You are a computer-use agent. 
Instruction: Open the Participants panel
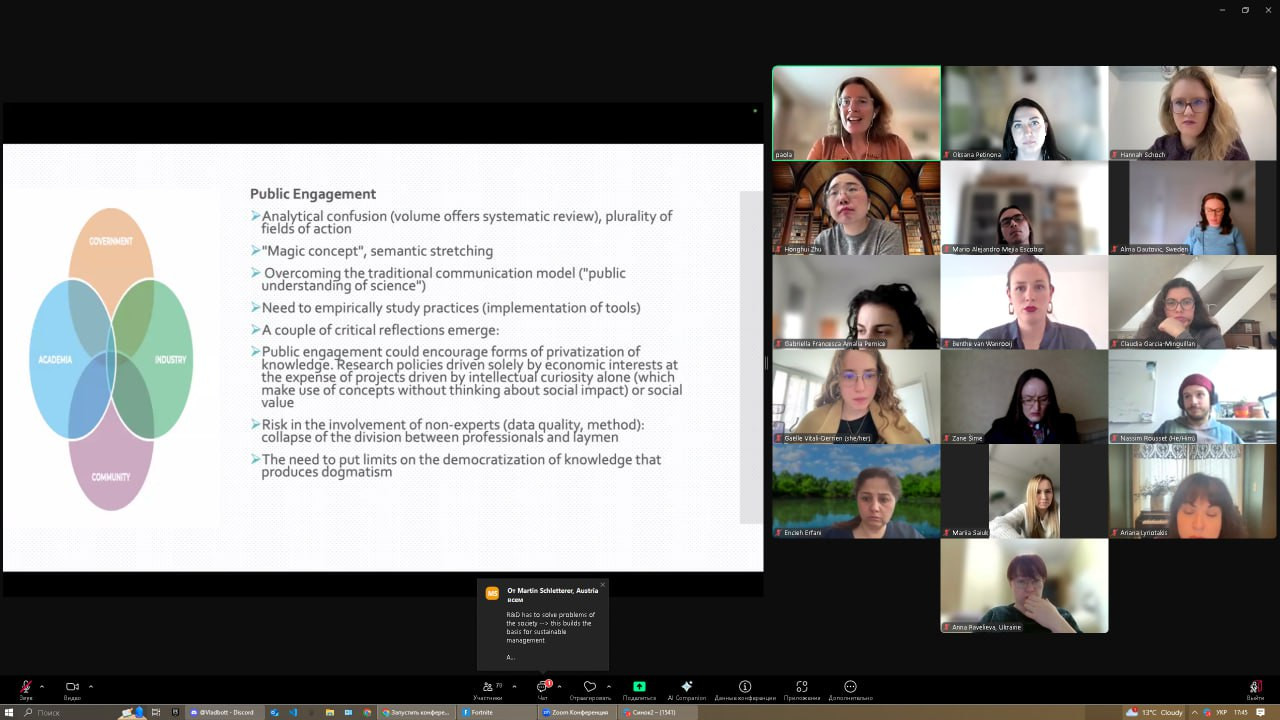tap(488, 688)
